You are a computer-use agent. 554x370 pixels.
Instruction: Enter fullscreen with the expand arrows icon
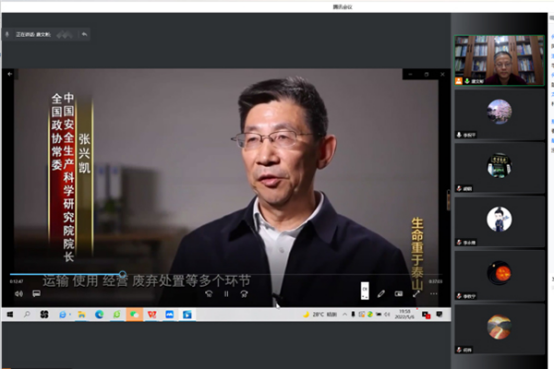point(416,294)
